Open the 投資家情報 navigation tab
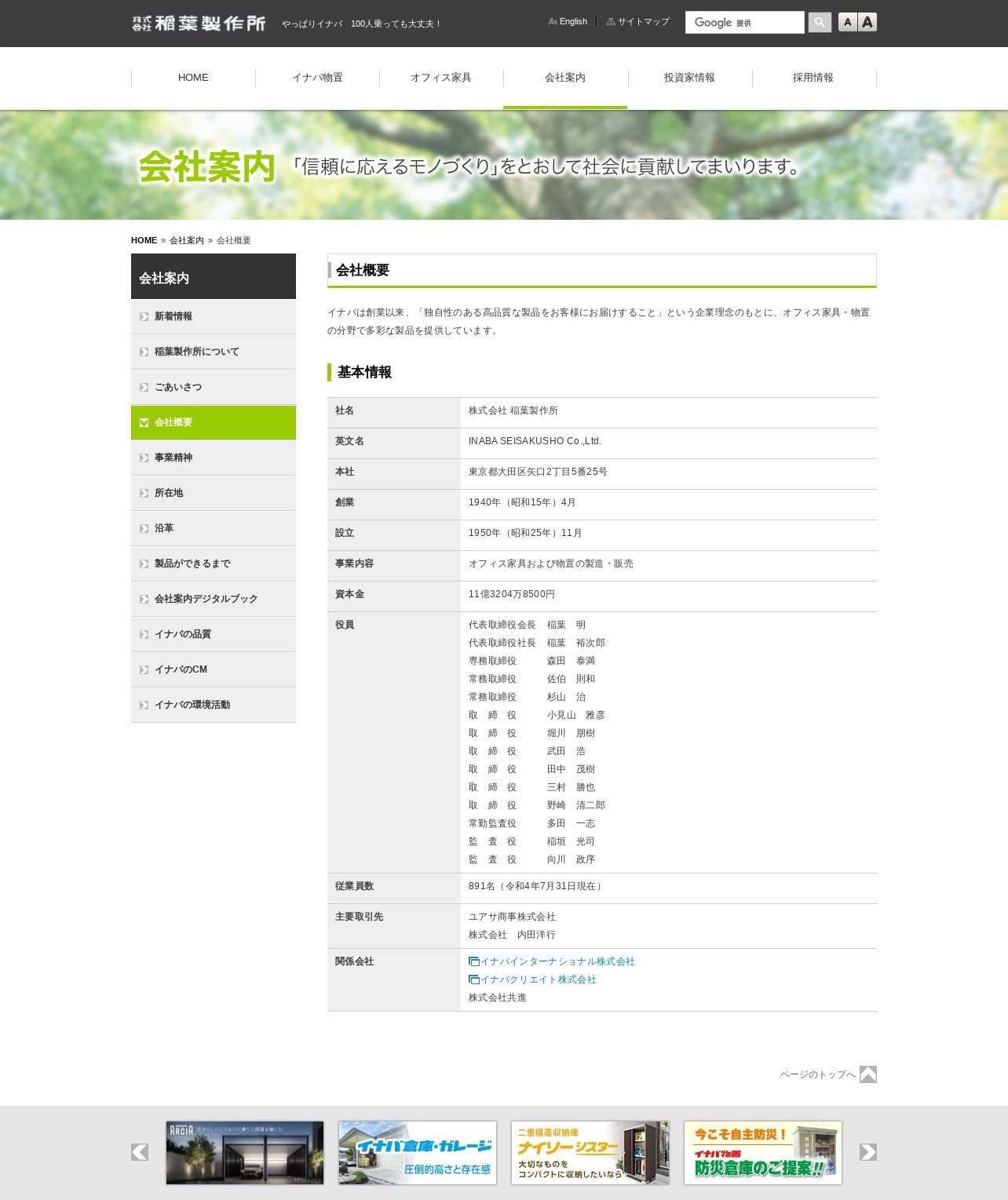 point(689,78)
